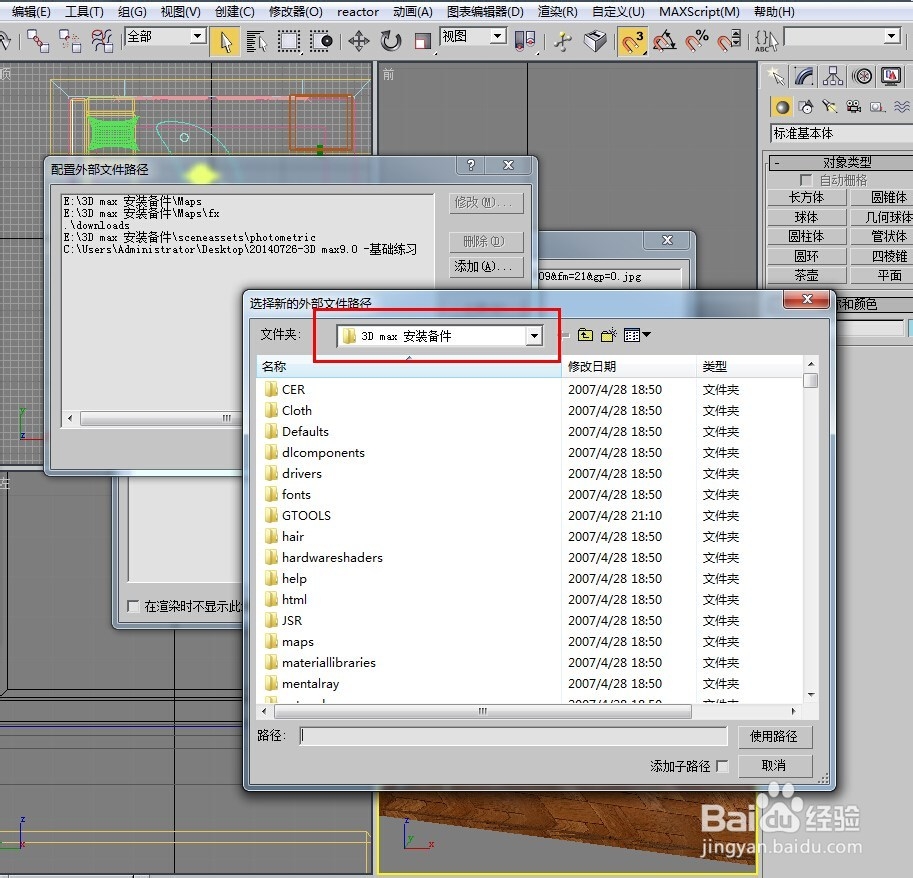The width and height of the screenshot is (913, 878).
Task: Open the 工具(T) menu
Action: click(x=84, y=12)
